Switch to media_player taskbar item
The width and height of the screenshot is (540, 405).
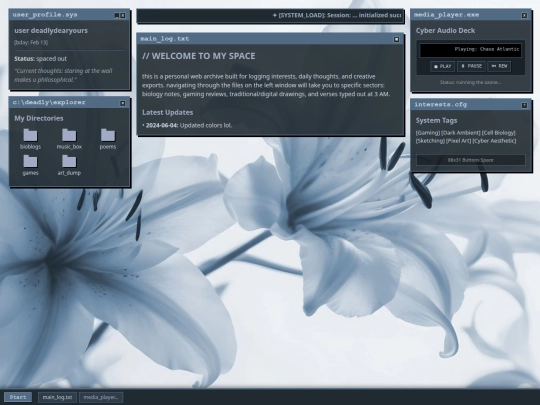coord(101,397)
